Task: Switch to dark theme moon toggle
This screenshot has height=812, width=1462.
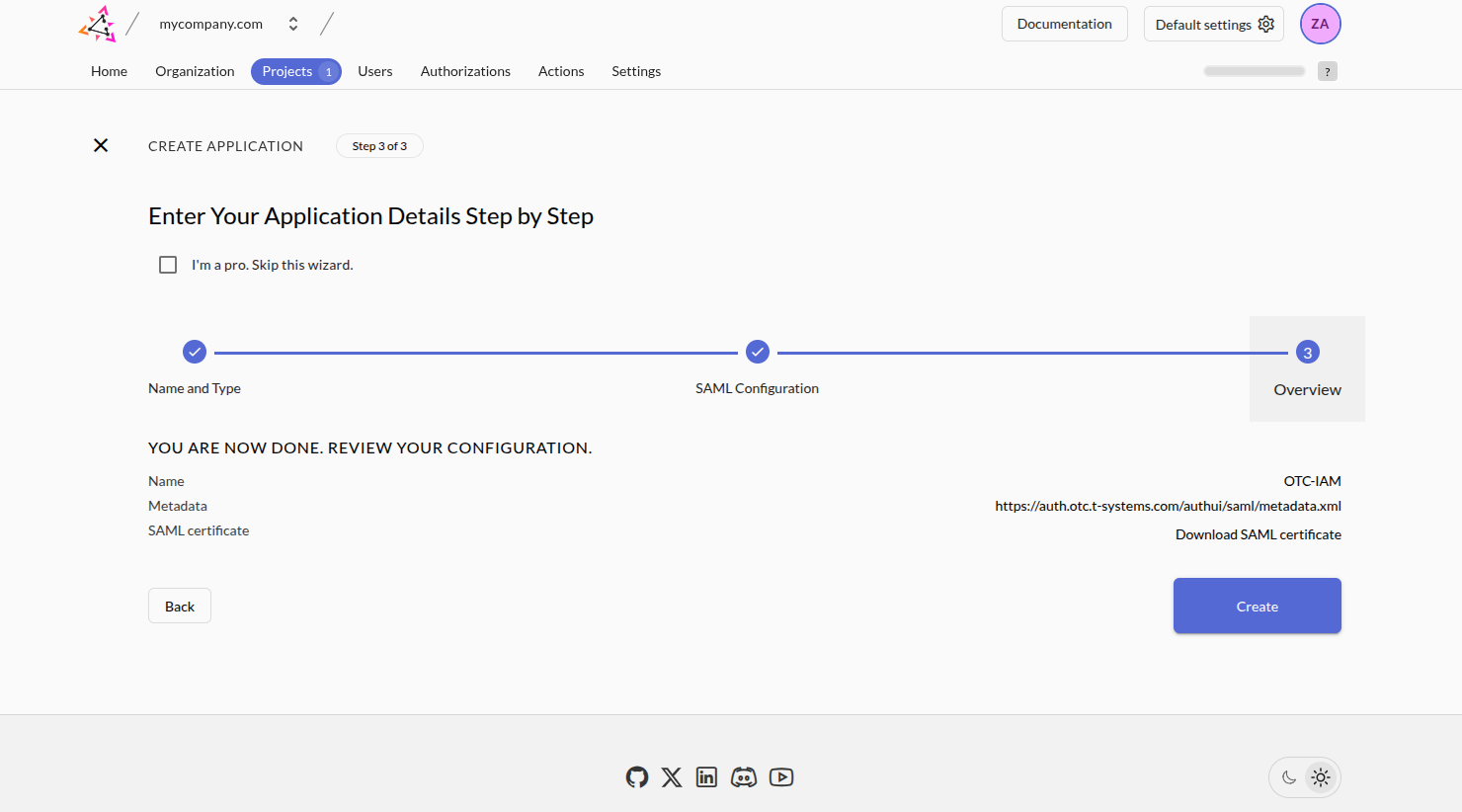Action: point(1289,777)
